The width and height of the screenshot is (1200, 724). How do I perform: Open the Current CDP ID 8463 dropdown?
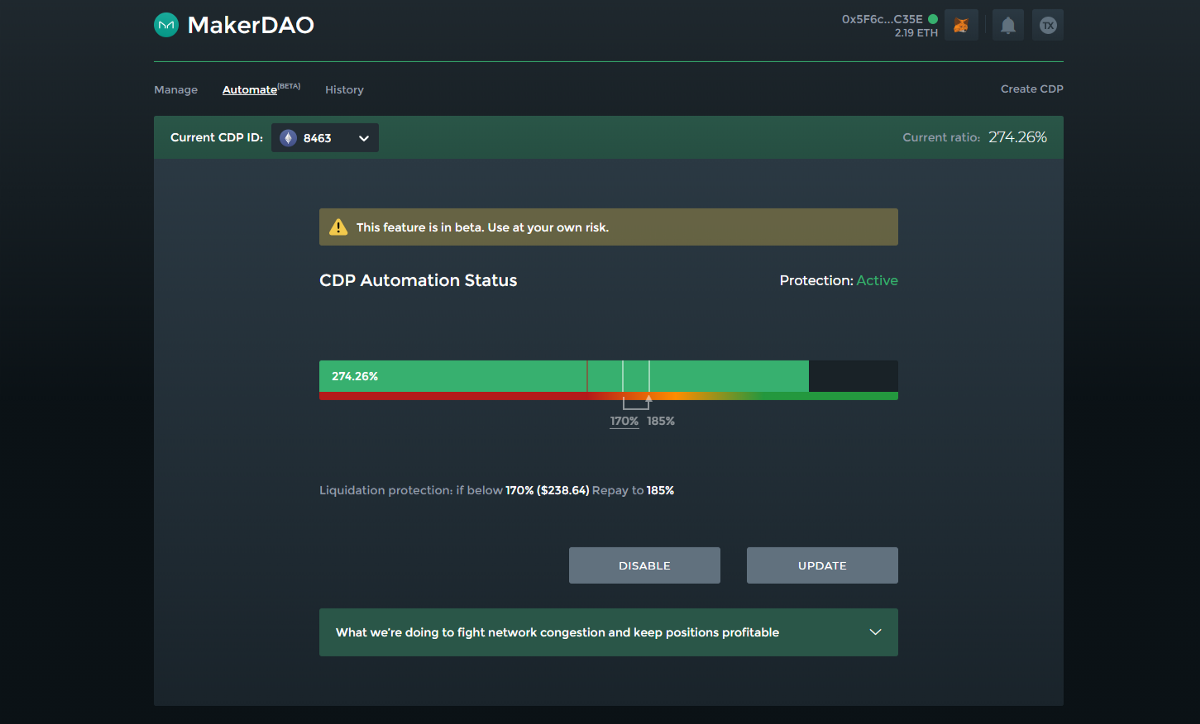(x=325, y=138)
